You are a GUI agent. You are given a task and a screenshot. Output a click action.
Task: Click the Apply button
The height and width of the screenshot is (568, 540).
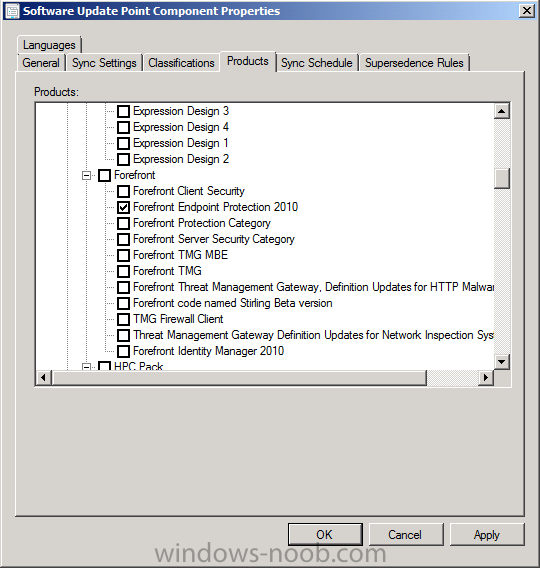(487, 535)
